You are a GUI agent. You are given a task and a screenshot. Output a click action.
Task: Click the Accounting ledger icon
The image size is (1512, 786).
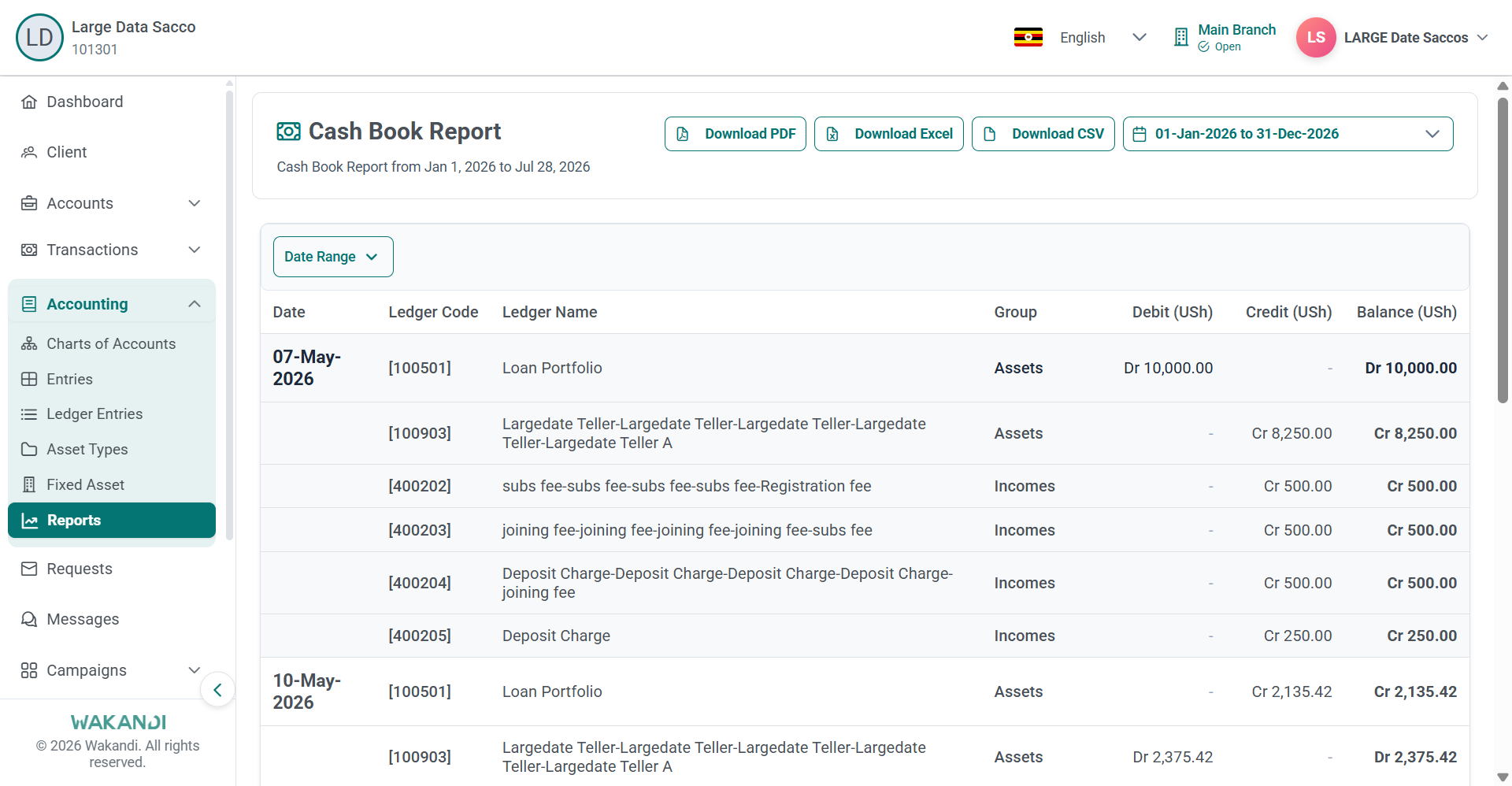(x=29, y=304)
